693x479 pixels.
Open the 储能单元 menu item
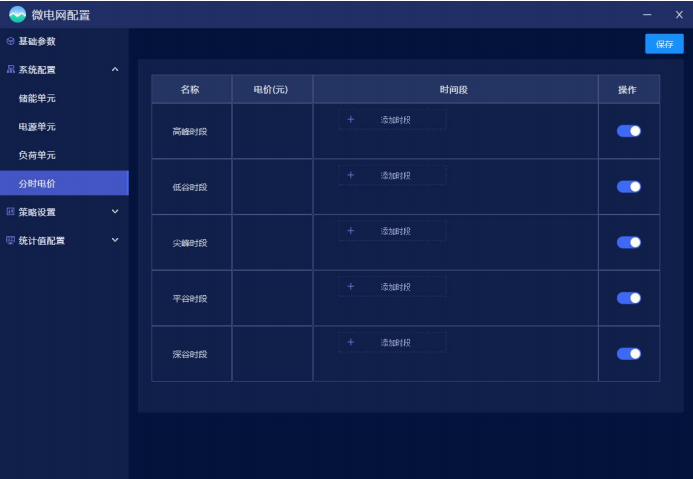click(x=38, y=99)
